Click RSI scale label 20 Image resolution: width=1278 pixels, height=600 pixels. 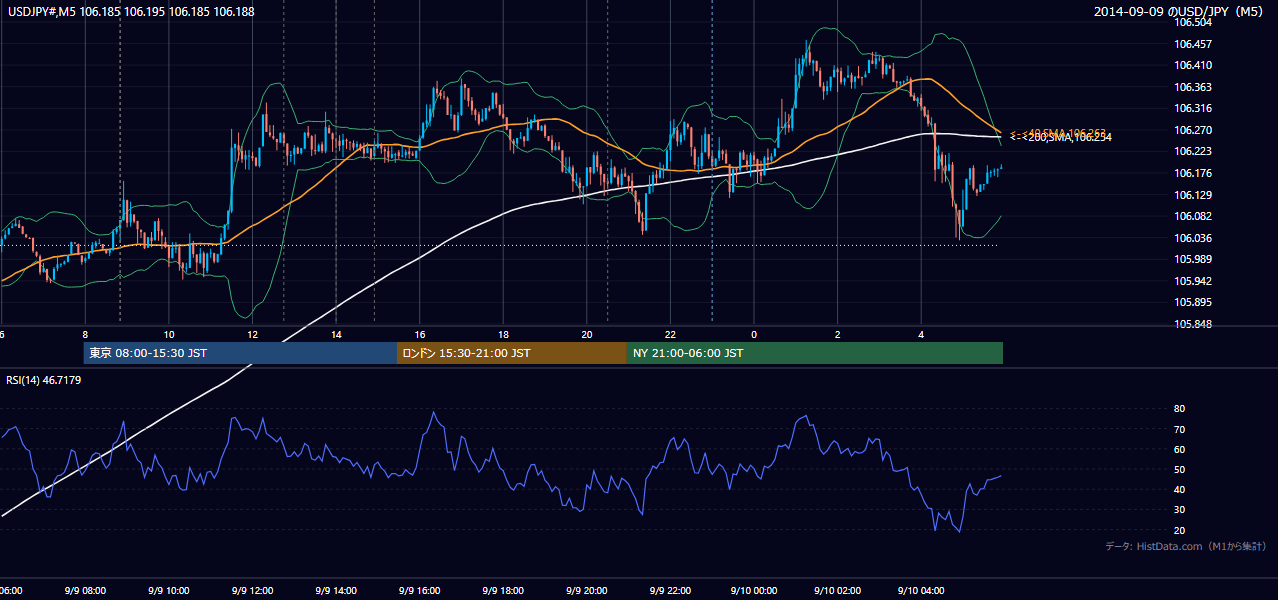tap(1179, 530)
